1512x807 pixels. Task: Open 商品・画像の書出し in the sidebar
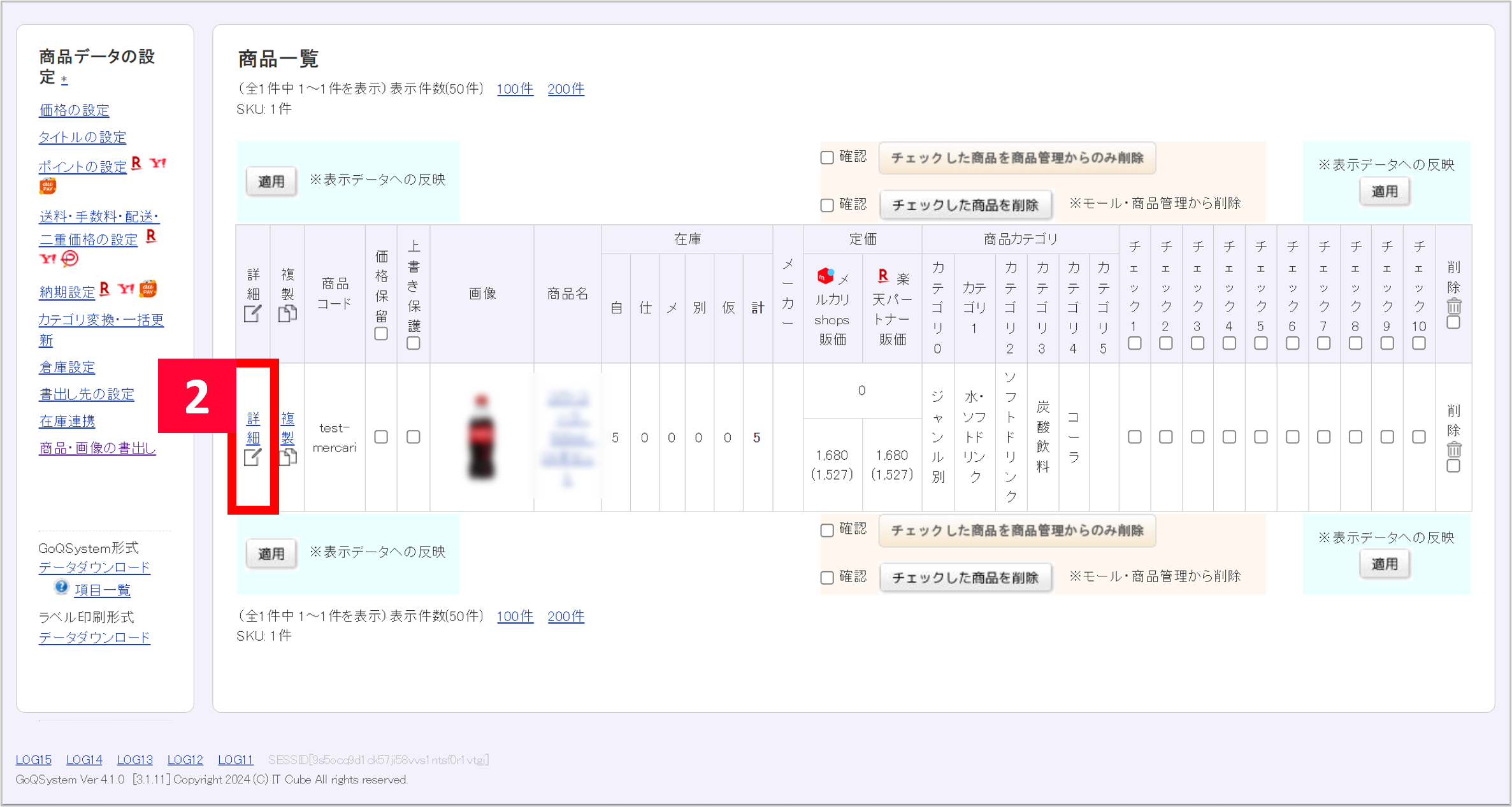[x=97, y=448]
